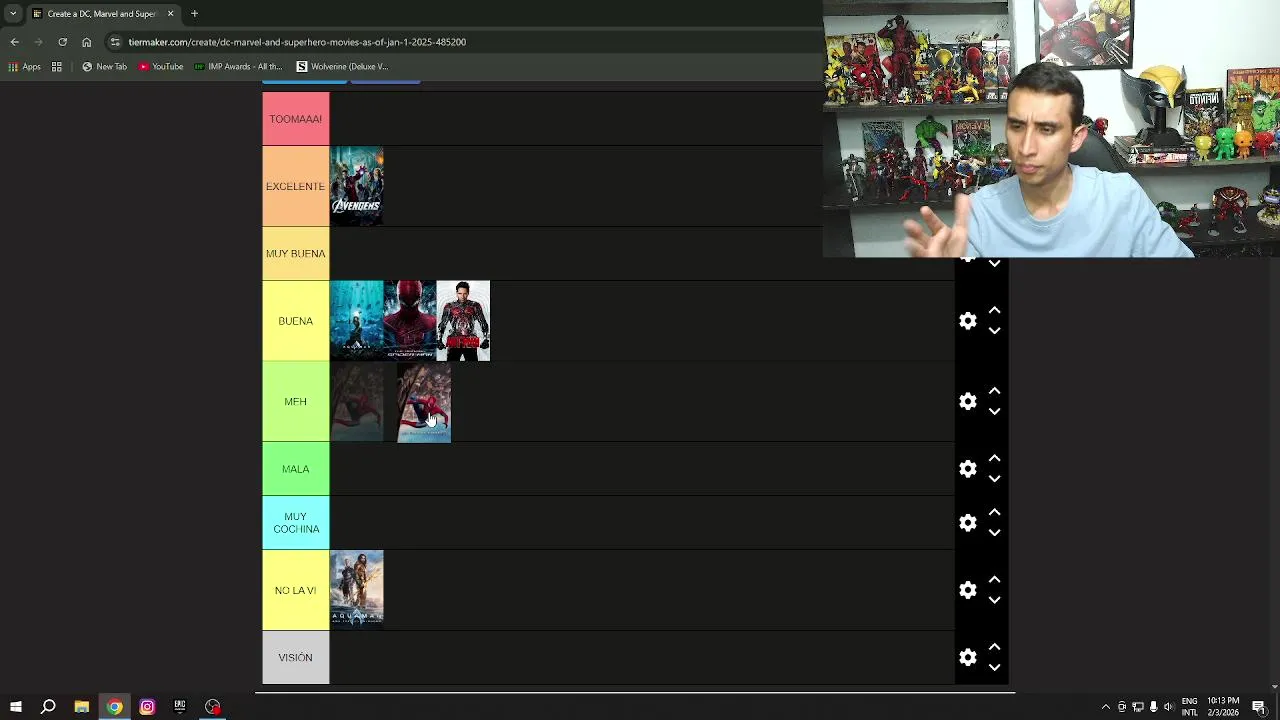The height and width of the screenshot is (720, 1280).
Task: Go forward with the browser forward arrow
Action: point(38,42)
